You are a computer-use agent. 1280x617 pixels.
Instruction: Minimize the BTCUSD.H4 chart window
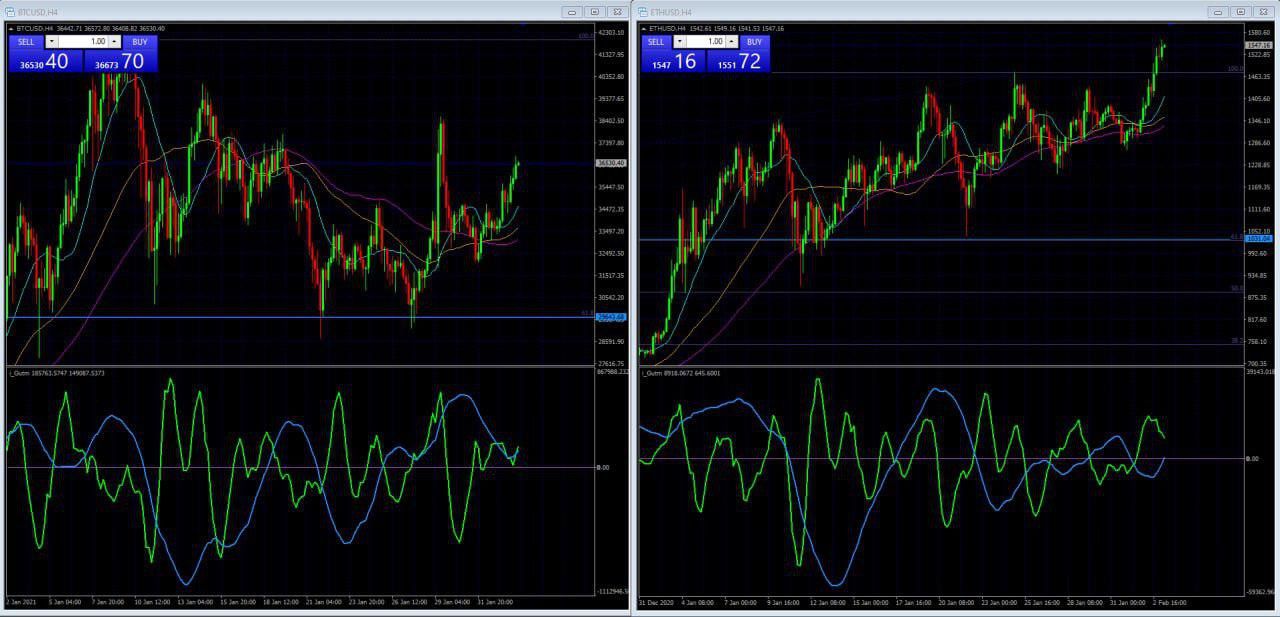[571, 11]
